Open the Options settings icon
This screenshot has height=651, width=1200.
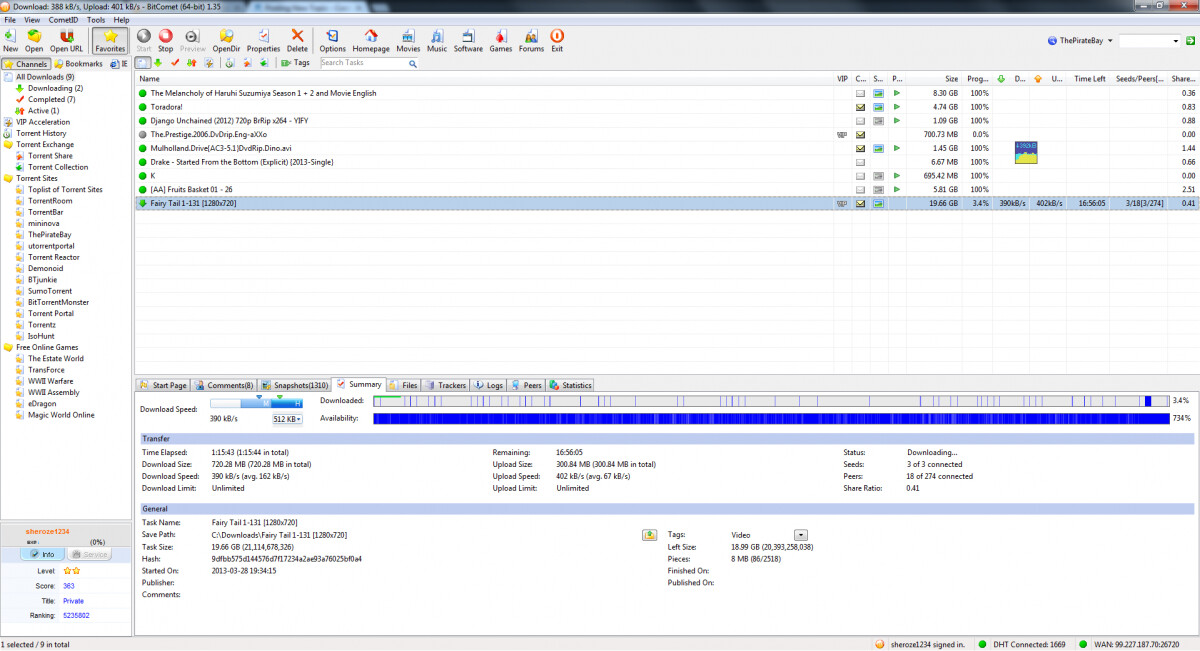[332, 40]
